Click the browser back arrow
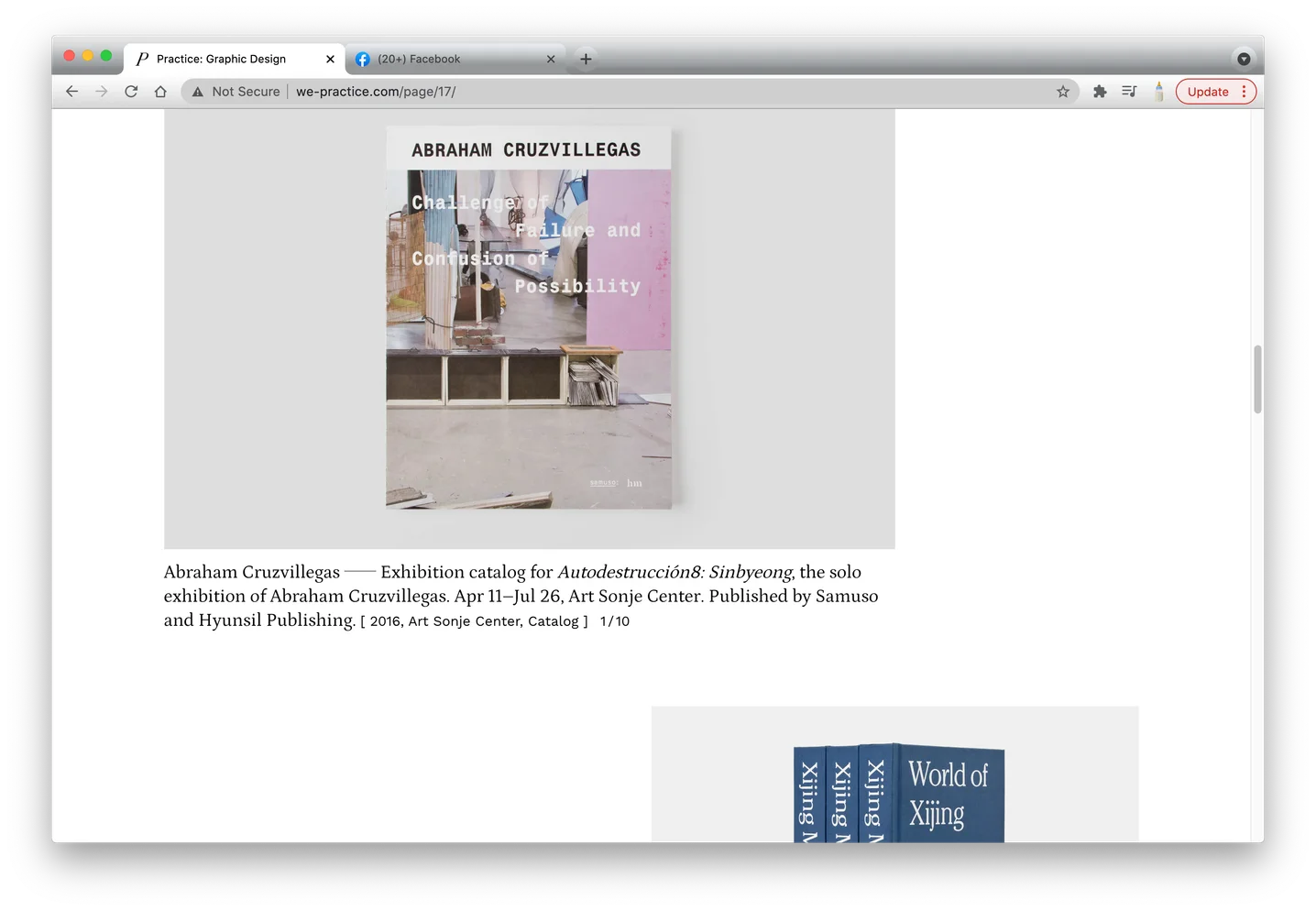Viewport: 1316px width, 911px height. (x=71, y=92)
